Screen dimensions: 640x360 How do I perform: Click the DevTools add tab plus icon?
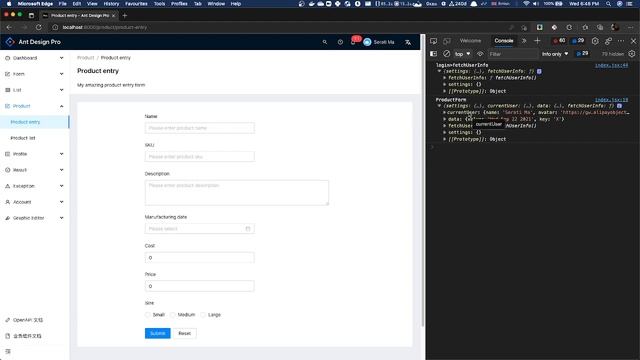coord(537,41)
